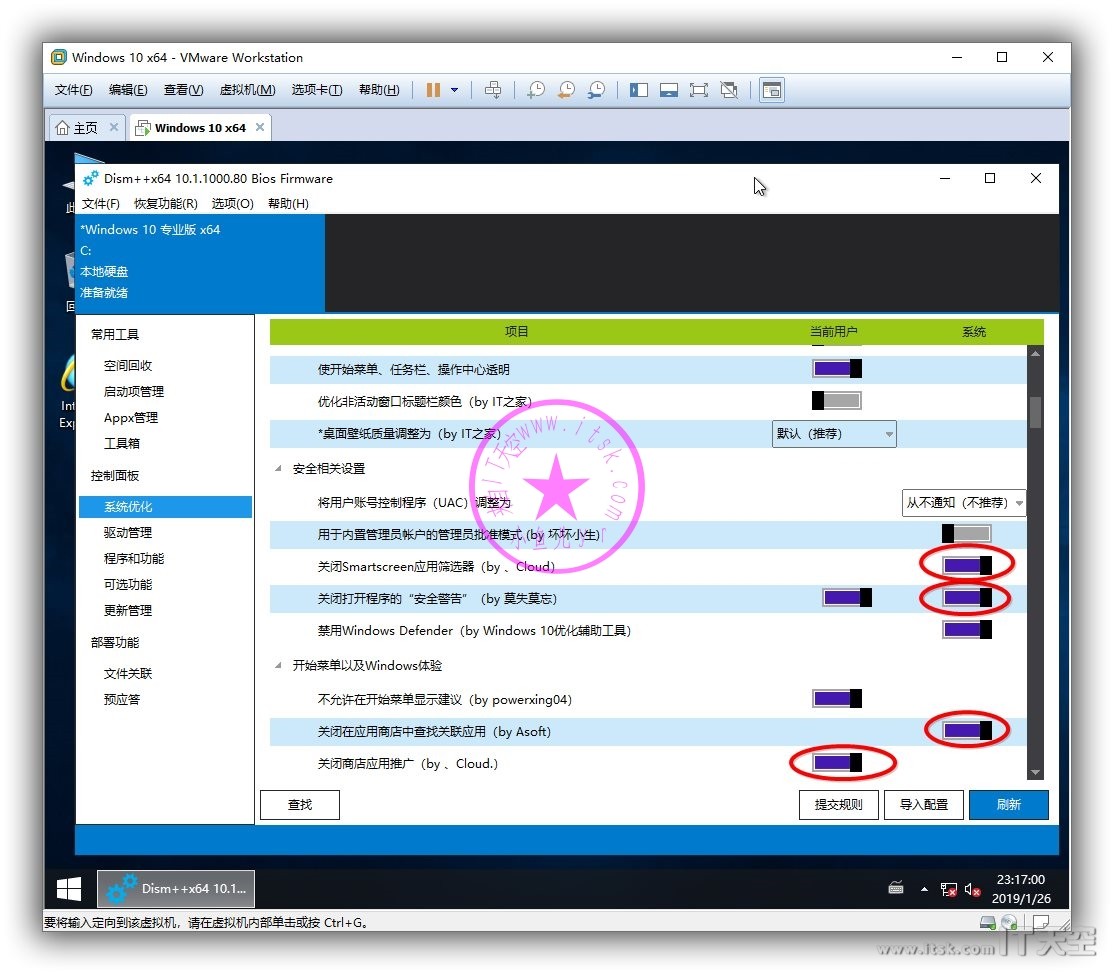Open VMware 查看(V) menu
The width and height of the screenshot is (1114, 974).
click(183, 90)
